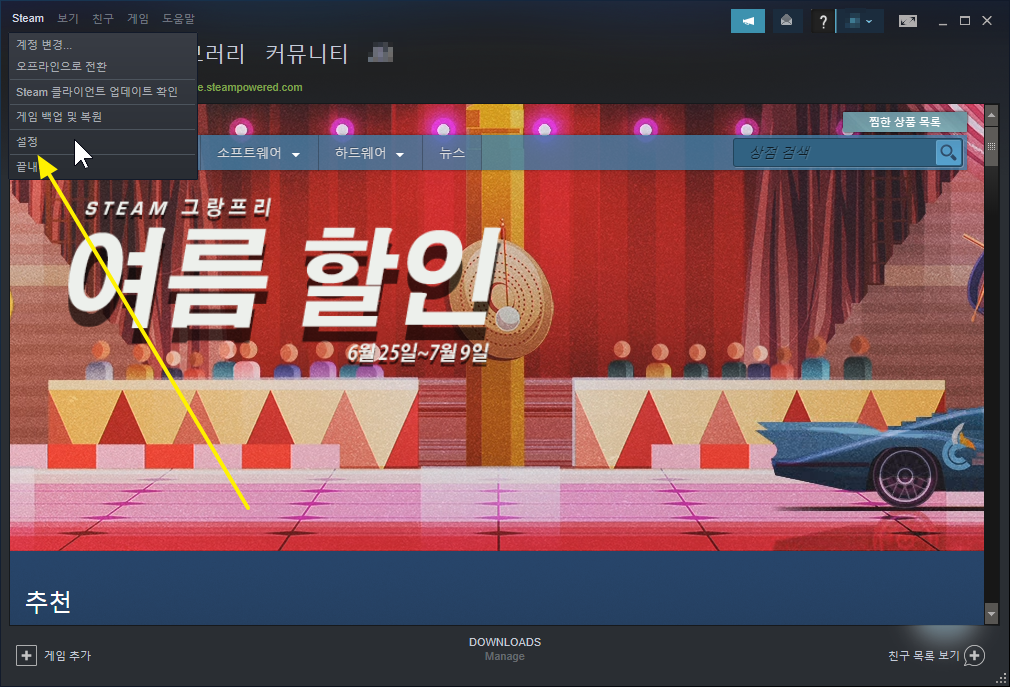Screen dimensions: 1010x687
Task: Click the 게임 추가 label
Action: [68, 655]
